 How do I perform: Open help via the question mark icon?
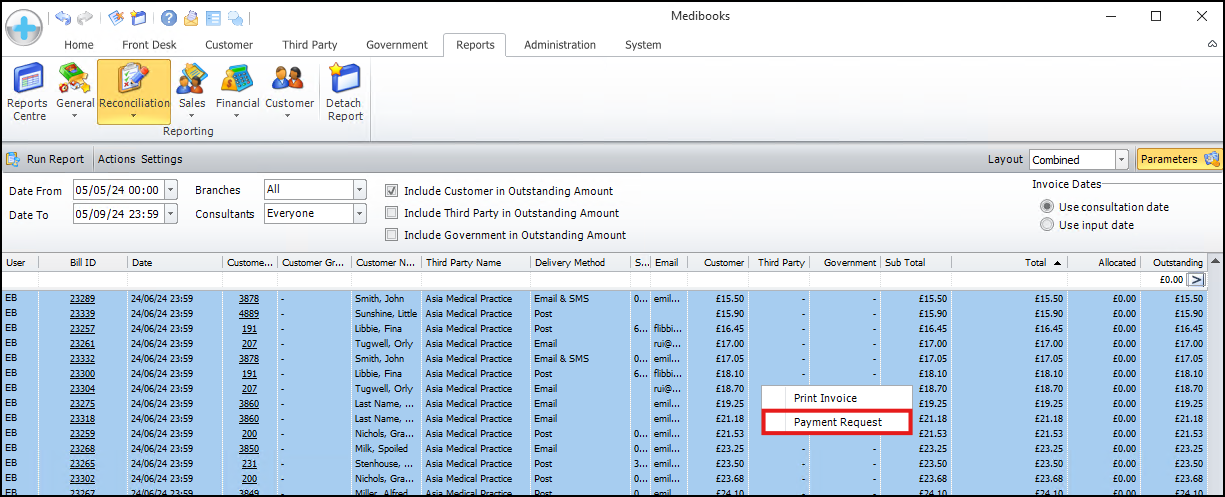pyautogui.click(x=168, y=18)
